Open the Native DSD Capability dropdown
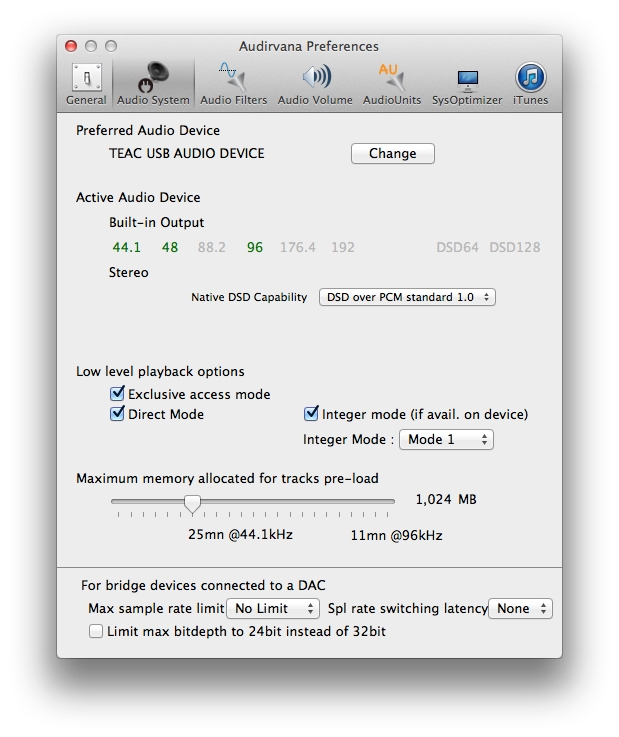Viewport: 619px width, 737px height. click(x=407, y=297)
